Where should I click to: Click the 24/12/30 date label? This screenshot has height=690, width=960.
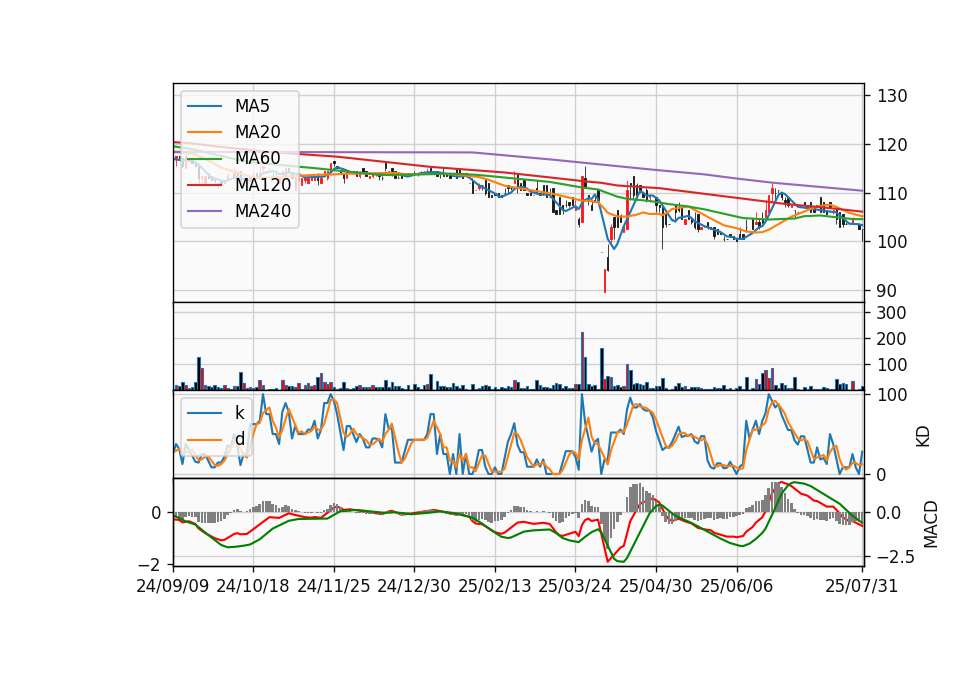click(414, 586)
